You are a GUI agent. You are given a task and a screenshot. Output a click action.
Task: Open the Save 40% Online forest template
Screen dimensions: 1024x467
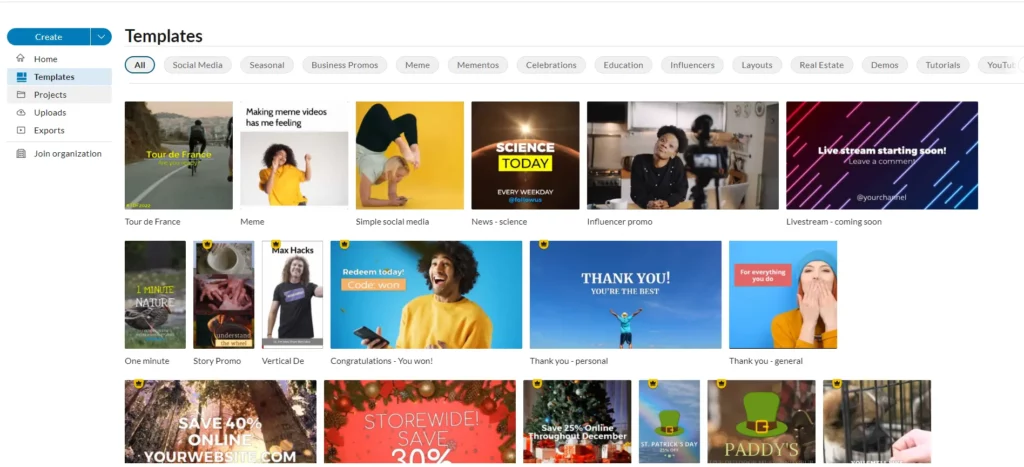pos(220,421)
